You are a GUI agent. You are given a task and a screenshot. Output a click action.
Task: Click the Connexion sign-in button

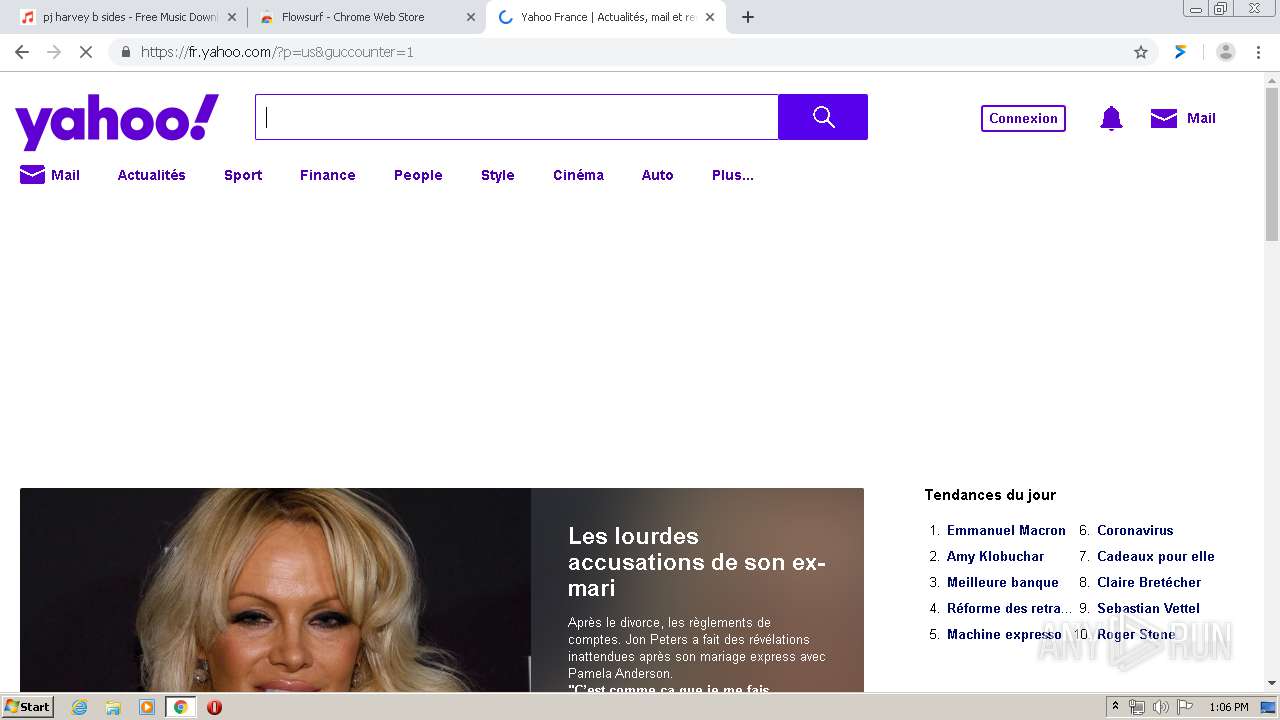(x=1023, y=118)
